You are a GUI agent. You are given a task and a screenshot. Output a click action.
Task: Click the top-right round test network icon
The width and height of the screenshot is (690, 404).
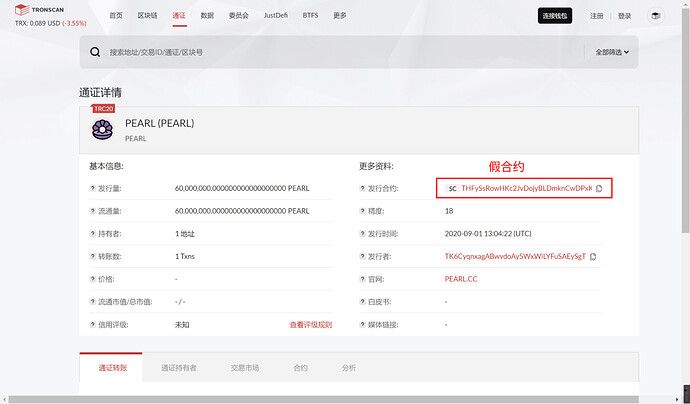pyautogui.click(x=656, y=16)
